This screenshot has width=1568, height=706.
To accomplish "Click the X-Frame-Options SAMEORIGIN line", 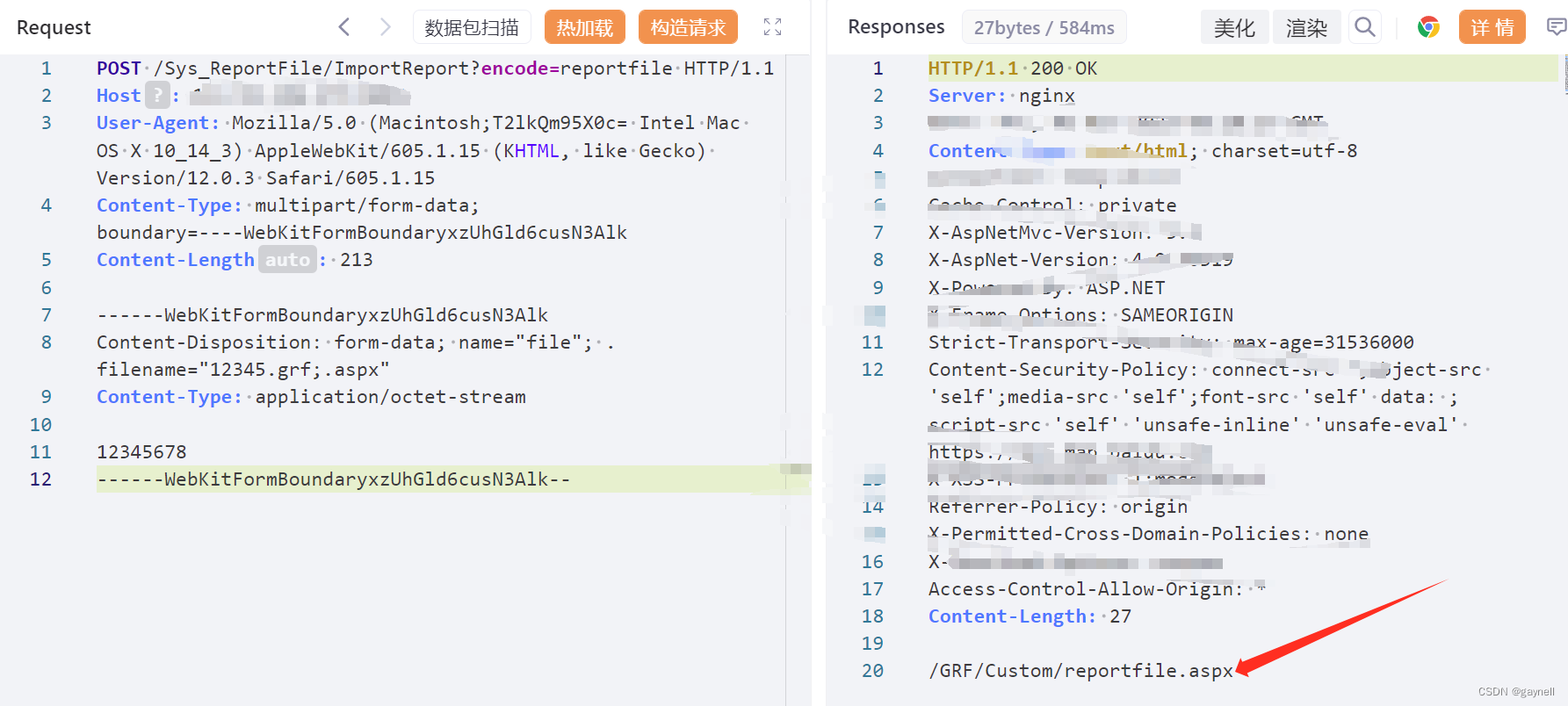I will [x=1080, y=315].
